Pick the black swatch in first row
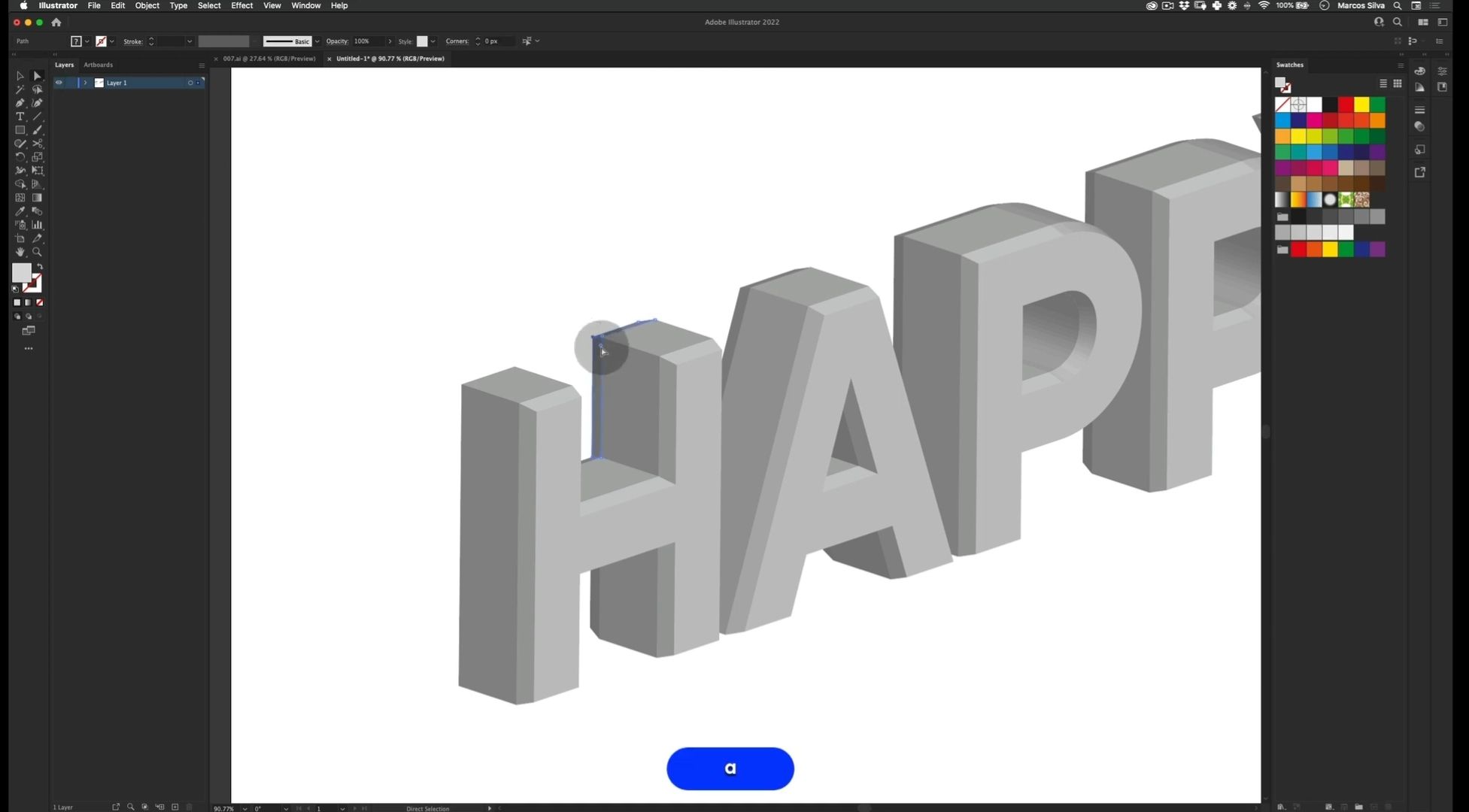This screenshot has width=1469, height=812. click(x=1330, y=105)
